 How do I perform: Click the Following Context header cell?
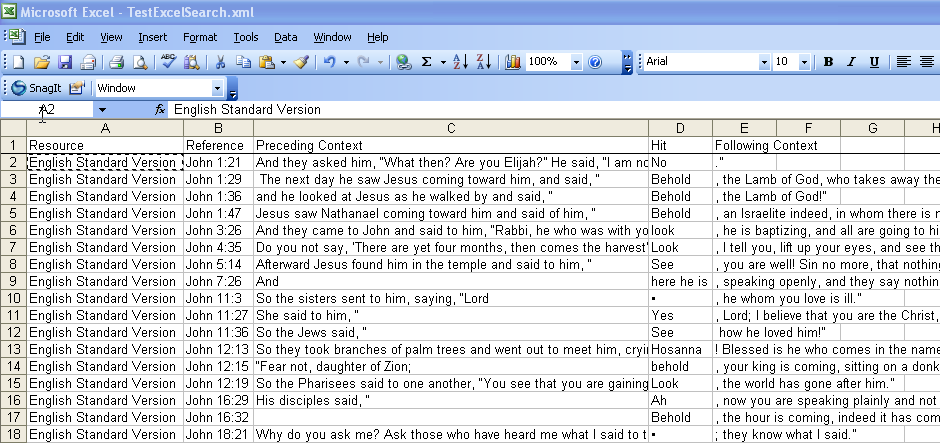point(745,146)
